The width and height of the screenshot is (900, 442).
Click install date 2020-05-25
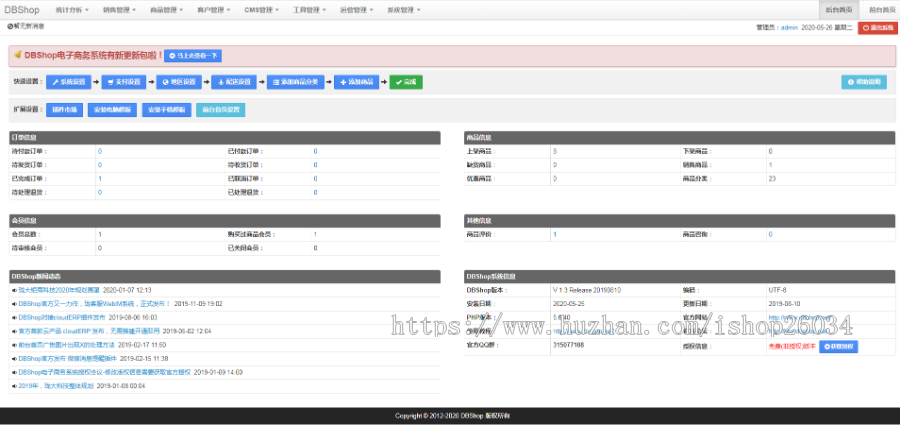point(568,304)
